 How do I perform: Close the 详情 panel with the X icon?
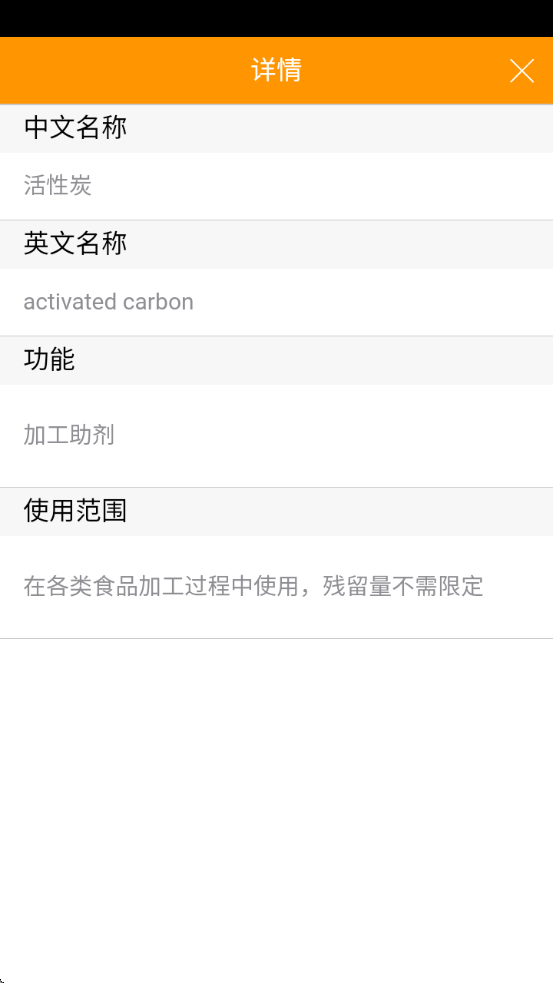pos(522,71)
